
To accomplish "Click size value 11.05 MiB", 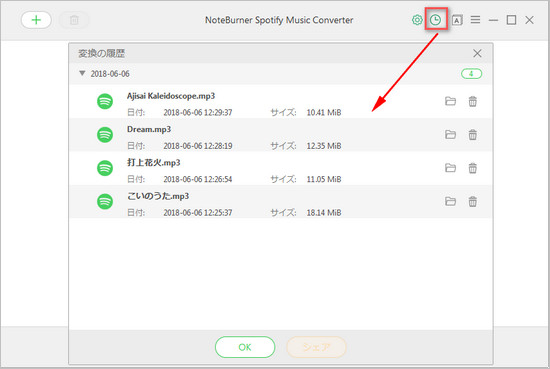I will pyautogui.click(x=324, y=179).
